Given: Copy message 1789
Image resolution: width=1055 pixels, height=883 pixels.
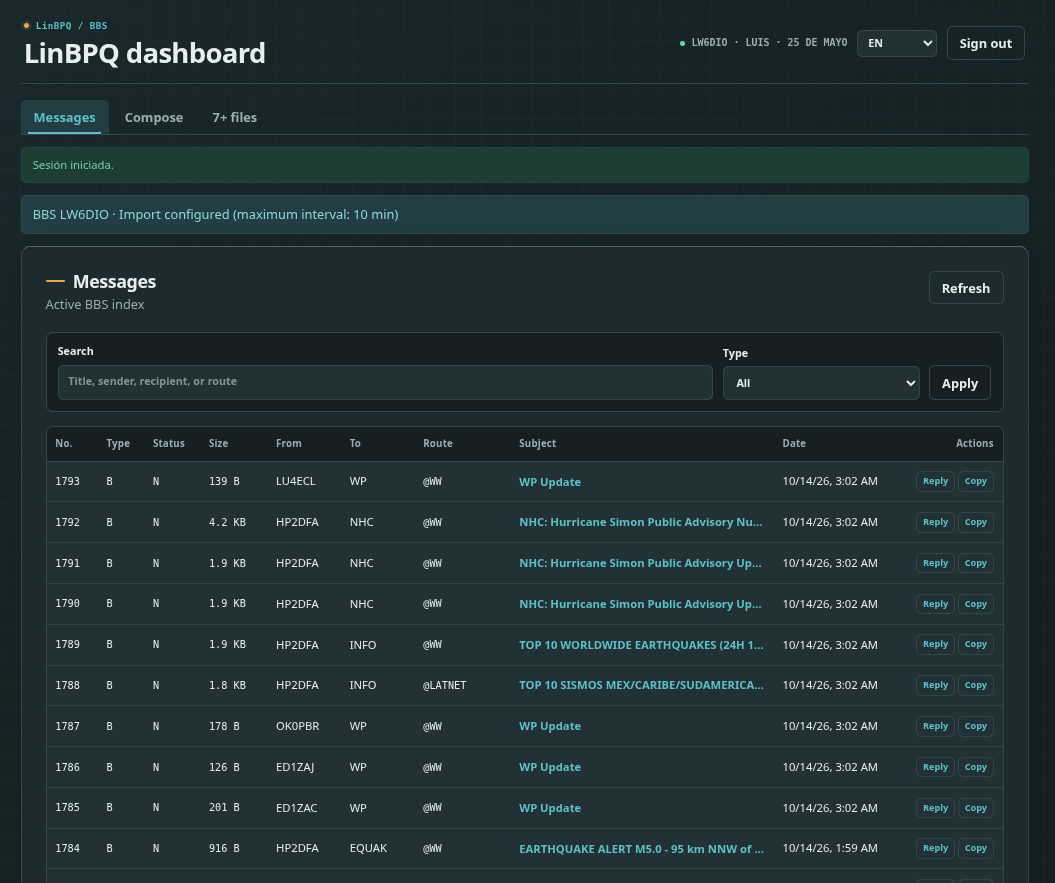Looking at the screenshot, I should (976, 645).
